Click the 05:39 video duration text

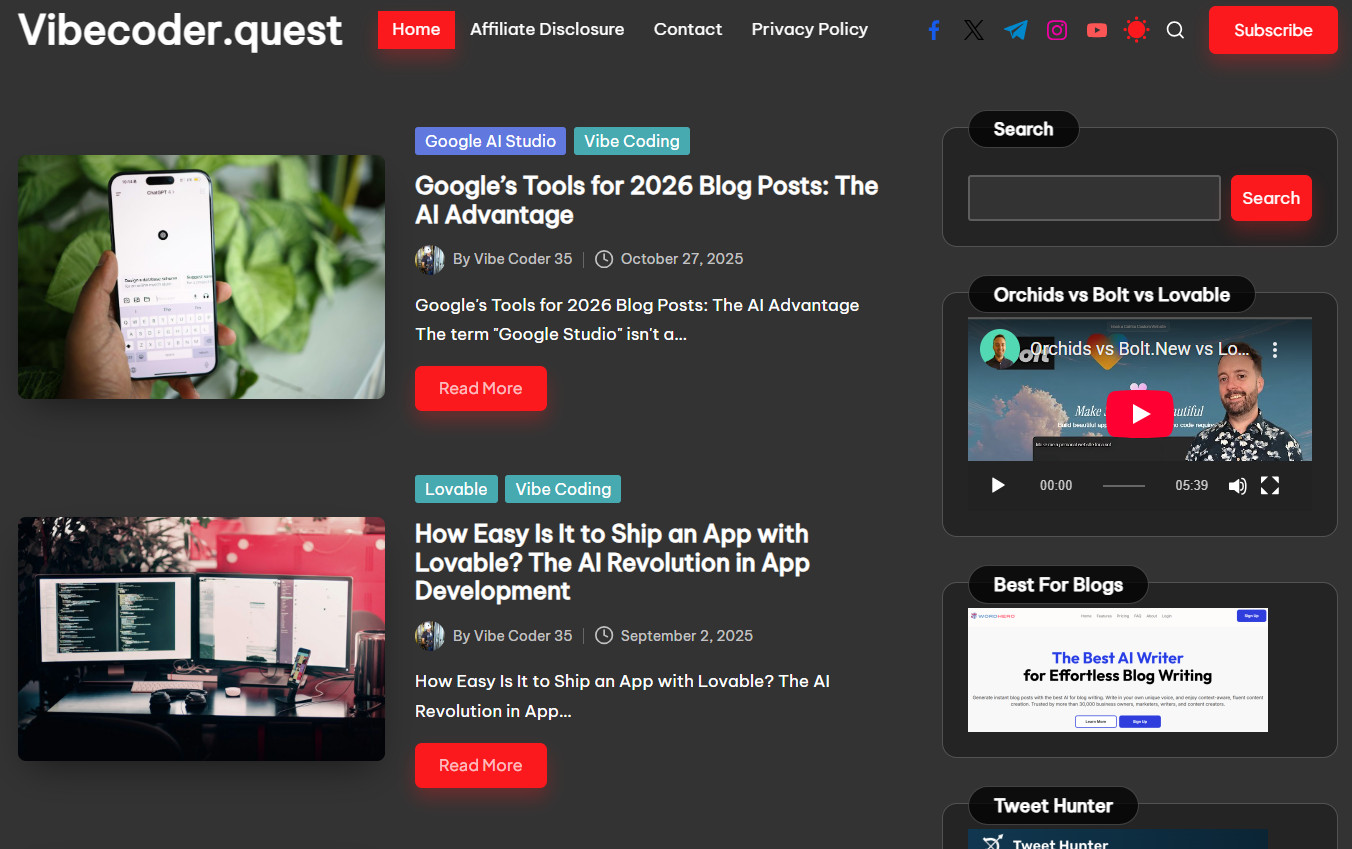tap(1192, 486)
